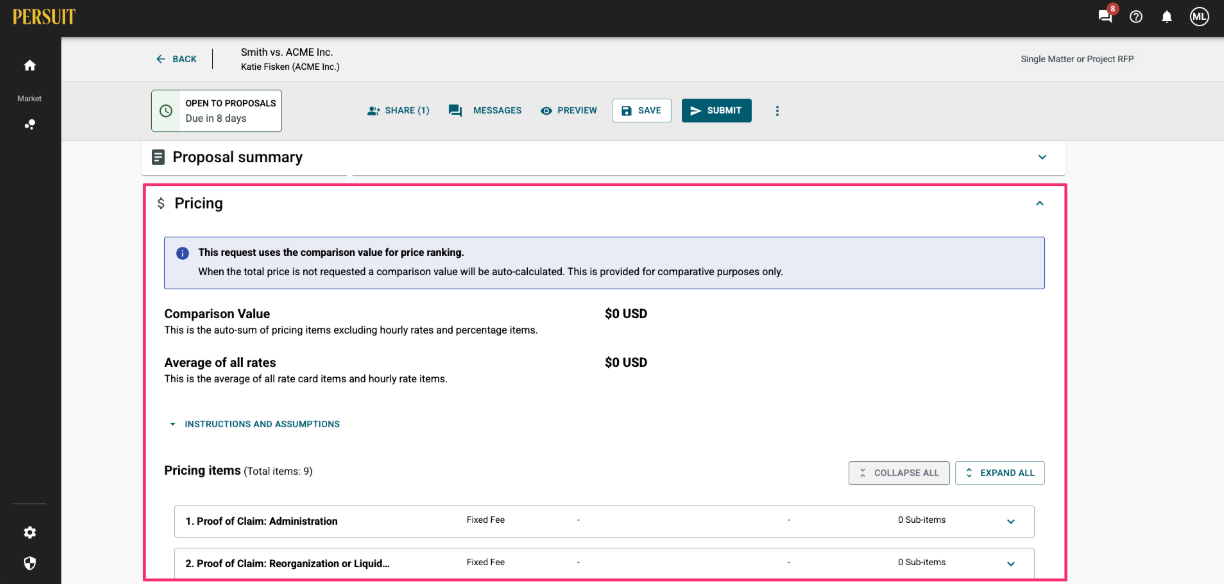Click 'Average of all rates' label
Screen dimensions: 1224x584
coord(220,363)
